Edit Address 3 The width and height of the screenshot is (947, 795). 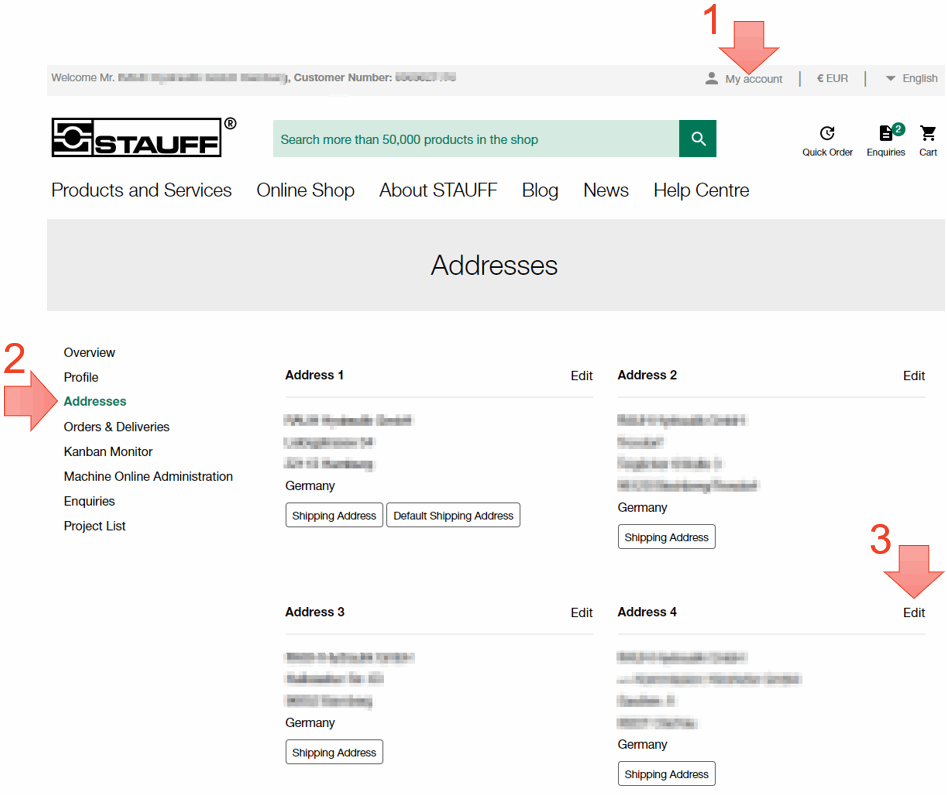pyautogui.click(x=582, y=613)
